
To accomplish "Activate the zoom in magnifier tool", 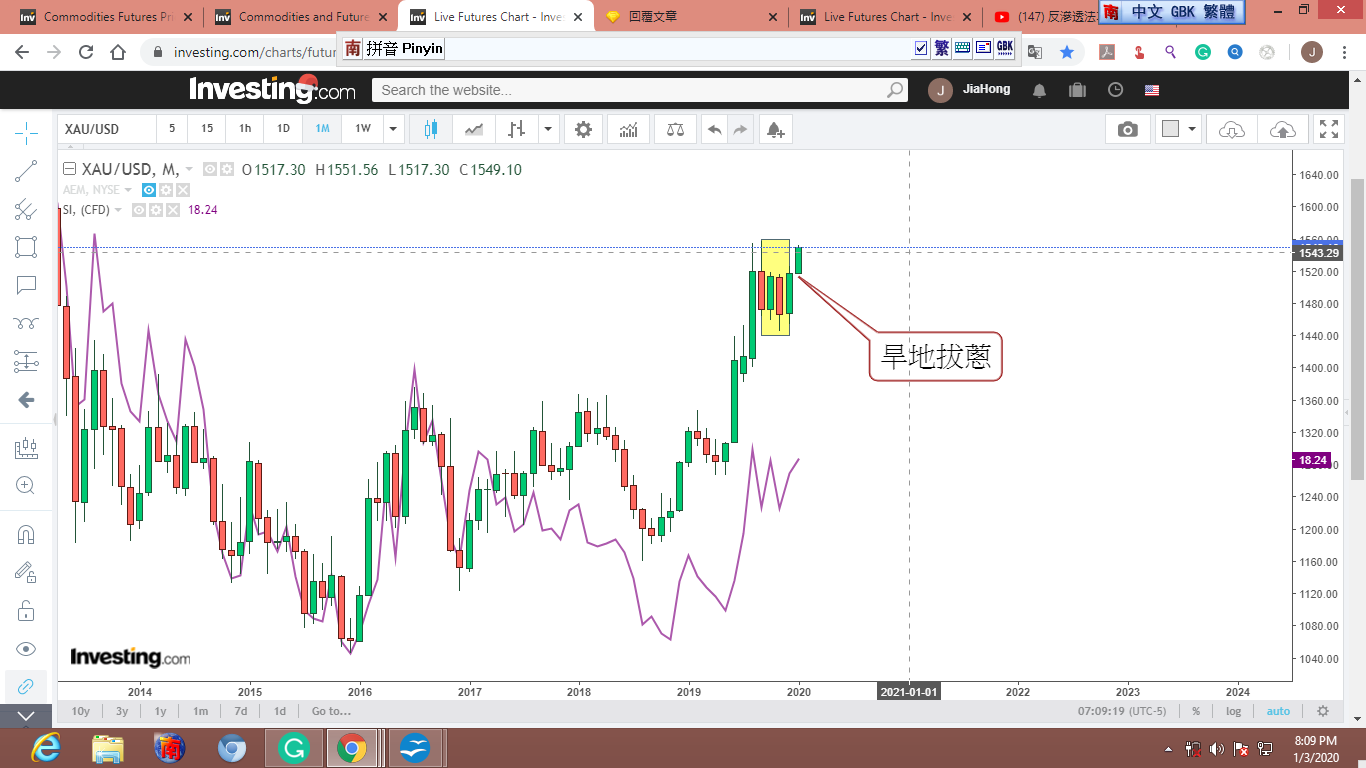I will (x=26, y=486).
